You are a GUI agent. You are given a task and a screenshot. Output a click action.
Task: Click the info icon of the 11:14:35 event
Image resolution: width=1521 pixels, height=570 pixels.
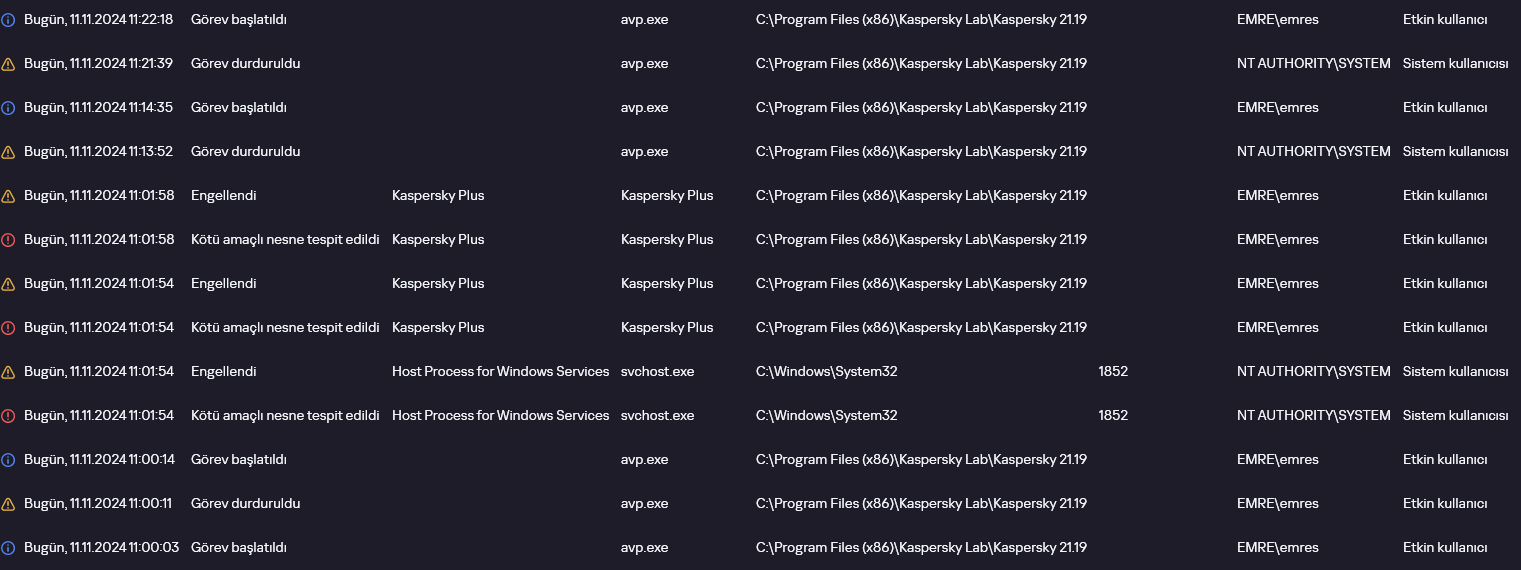8,108
